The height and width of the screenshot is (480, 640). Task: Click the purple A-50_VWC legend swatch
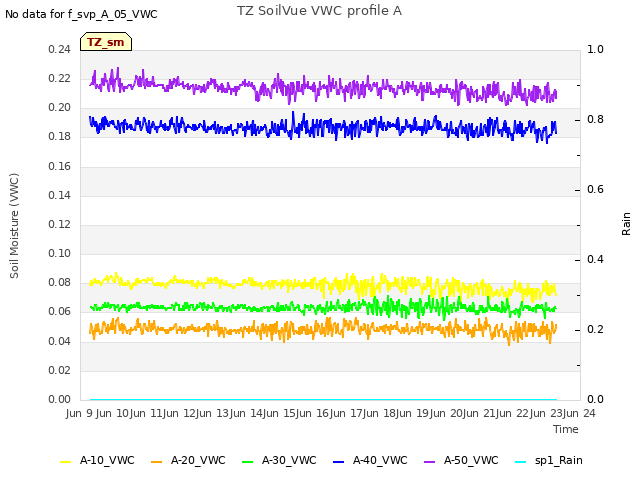(429, 462)
